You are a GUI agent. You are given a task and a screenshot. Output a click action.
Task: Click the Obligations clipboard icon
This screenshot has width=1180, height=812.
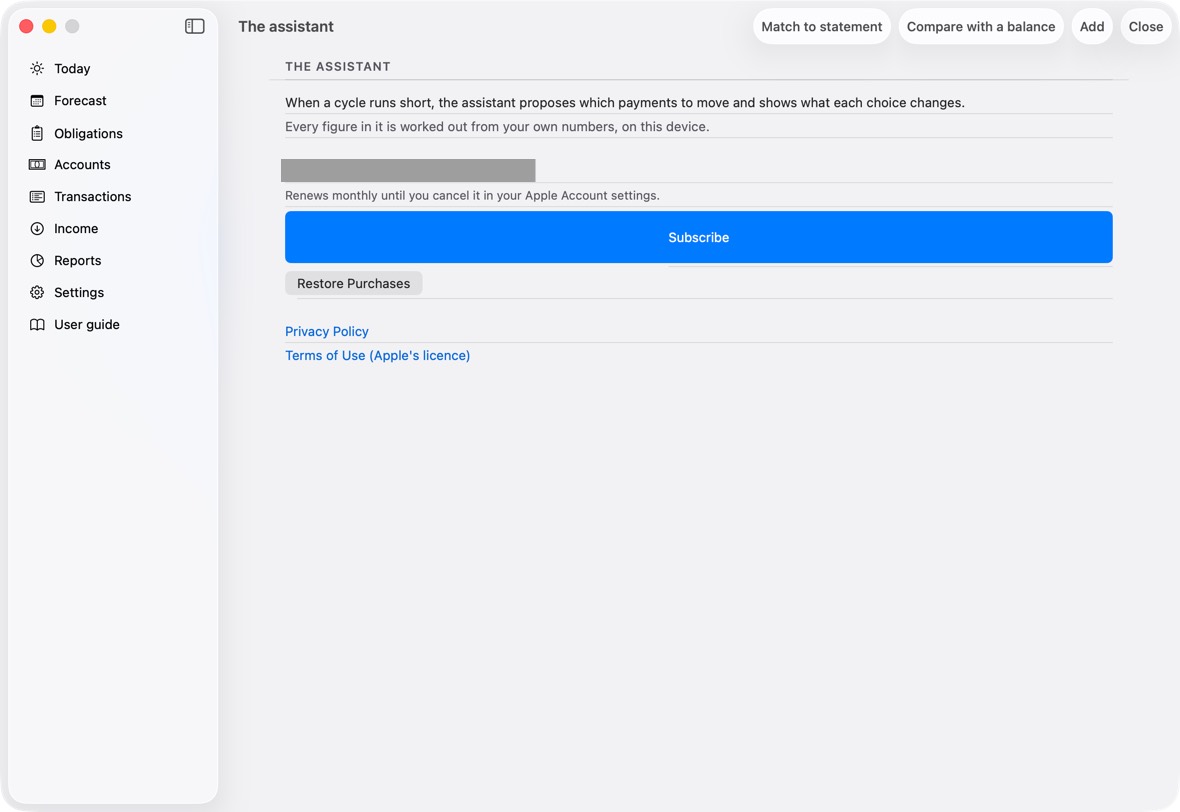pos(37,133)
